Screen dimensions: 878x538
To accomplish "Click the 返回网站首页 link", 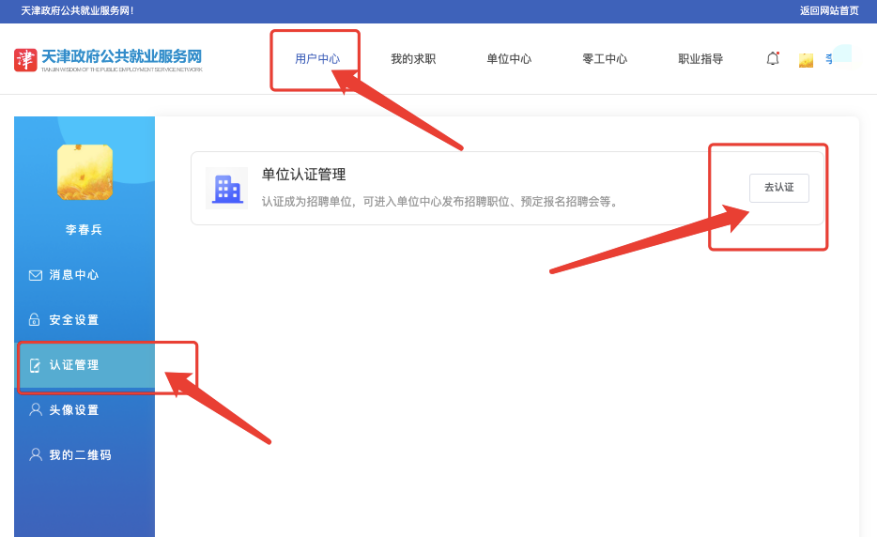I will (829, 11).
